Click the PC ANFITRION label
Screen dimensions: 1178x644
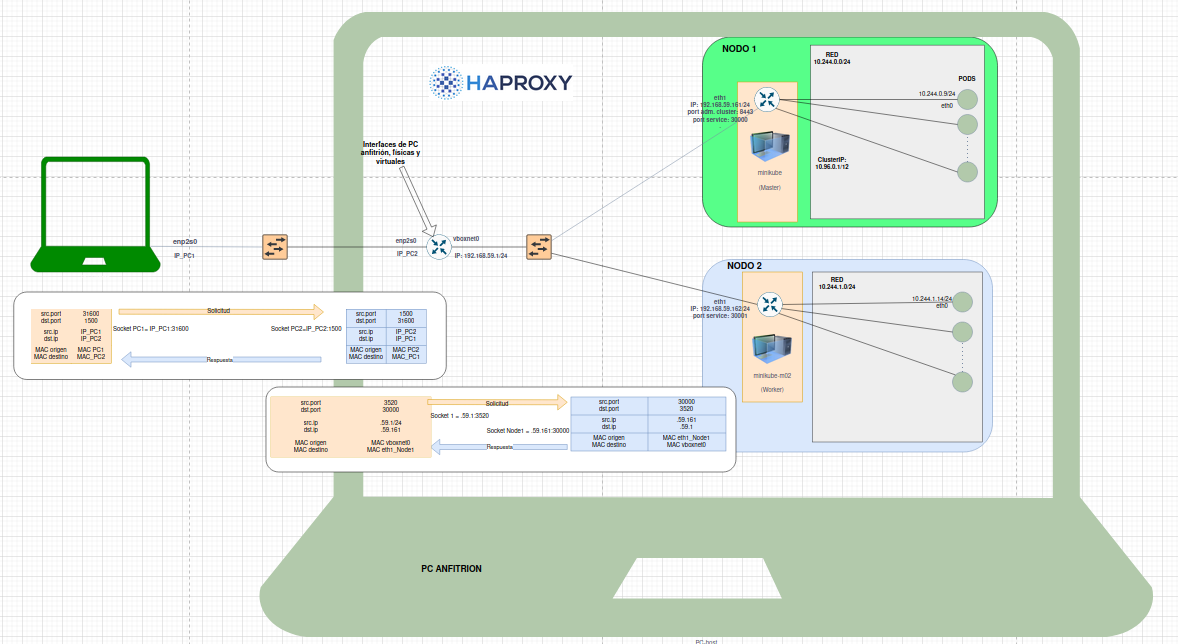[x=451, y=568]
